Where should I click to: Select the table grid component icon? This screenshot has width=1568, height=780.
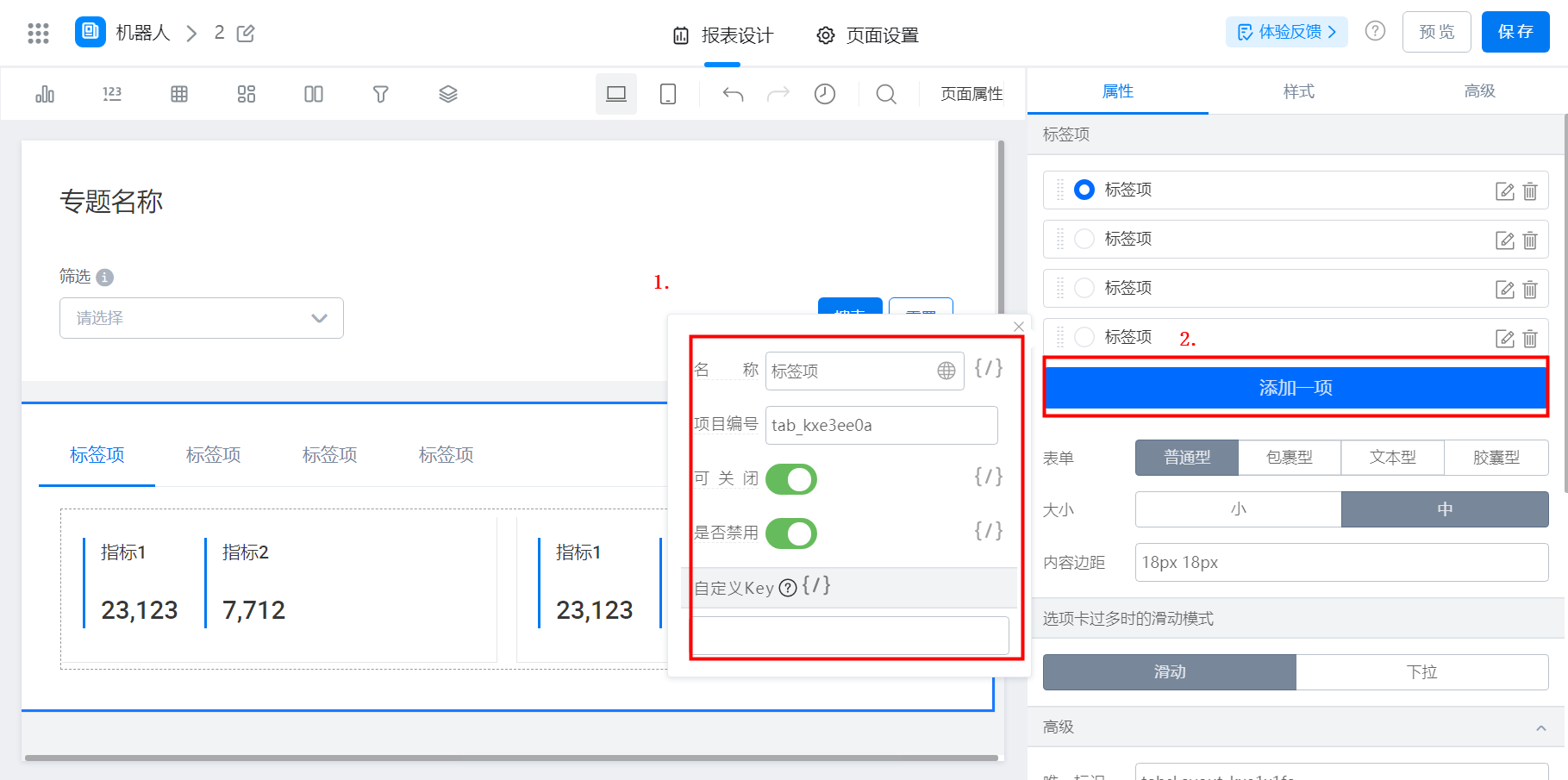pos(179,94)
